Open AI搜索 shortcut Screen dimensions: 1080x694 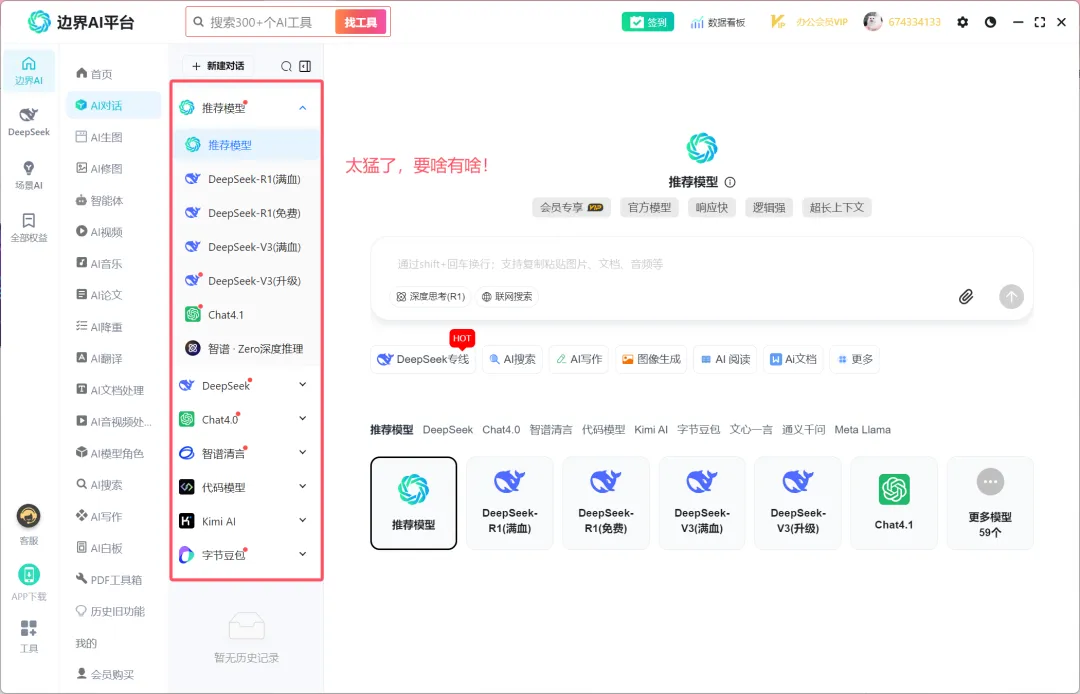512,359
